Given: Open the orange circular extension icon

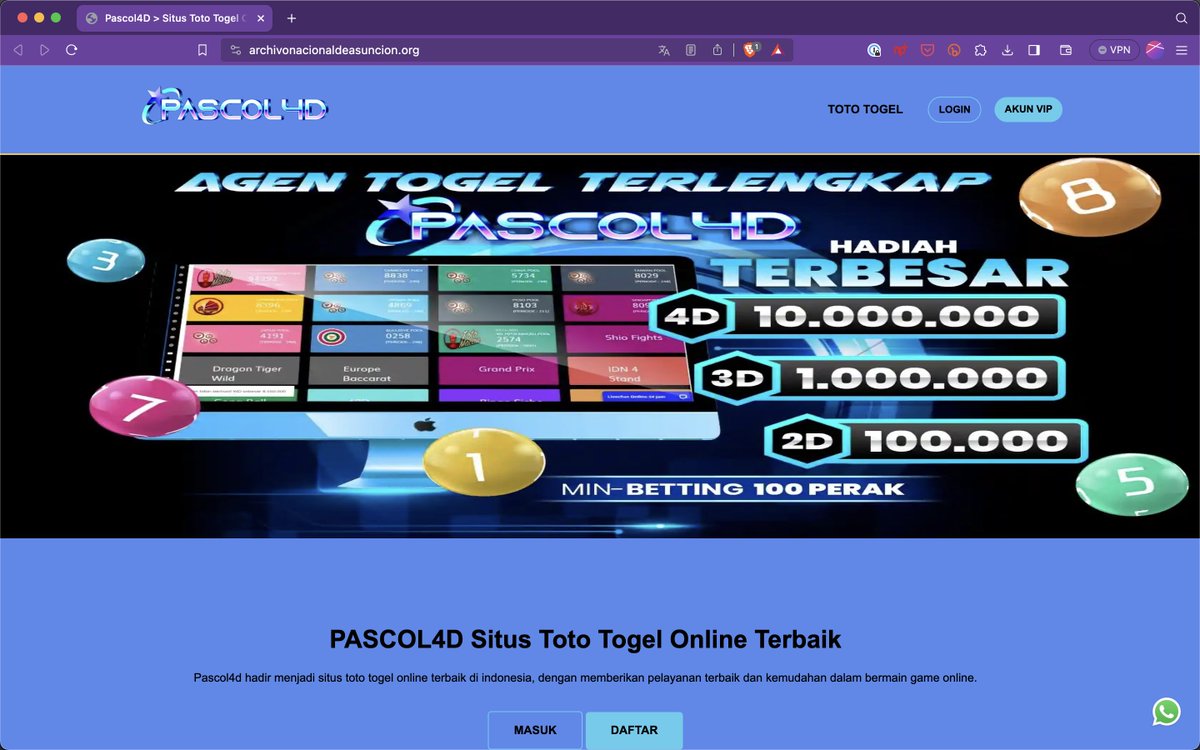Looking at the screenshot, I should 954,50.
